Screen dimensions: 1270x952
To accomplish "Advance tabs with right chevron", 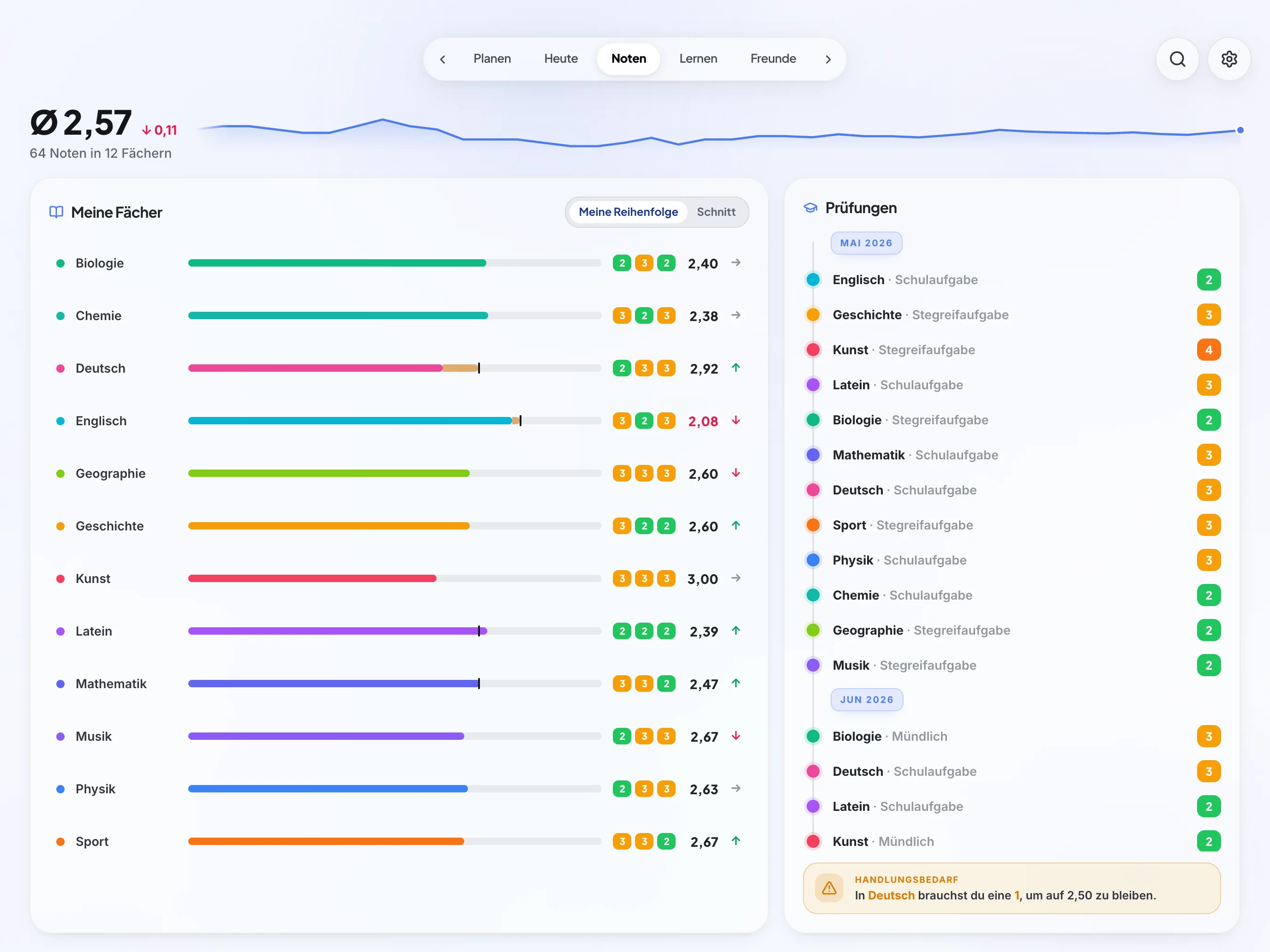I will pyautogui.click(x=828, y=59).
